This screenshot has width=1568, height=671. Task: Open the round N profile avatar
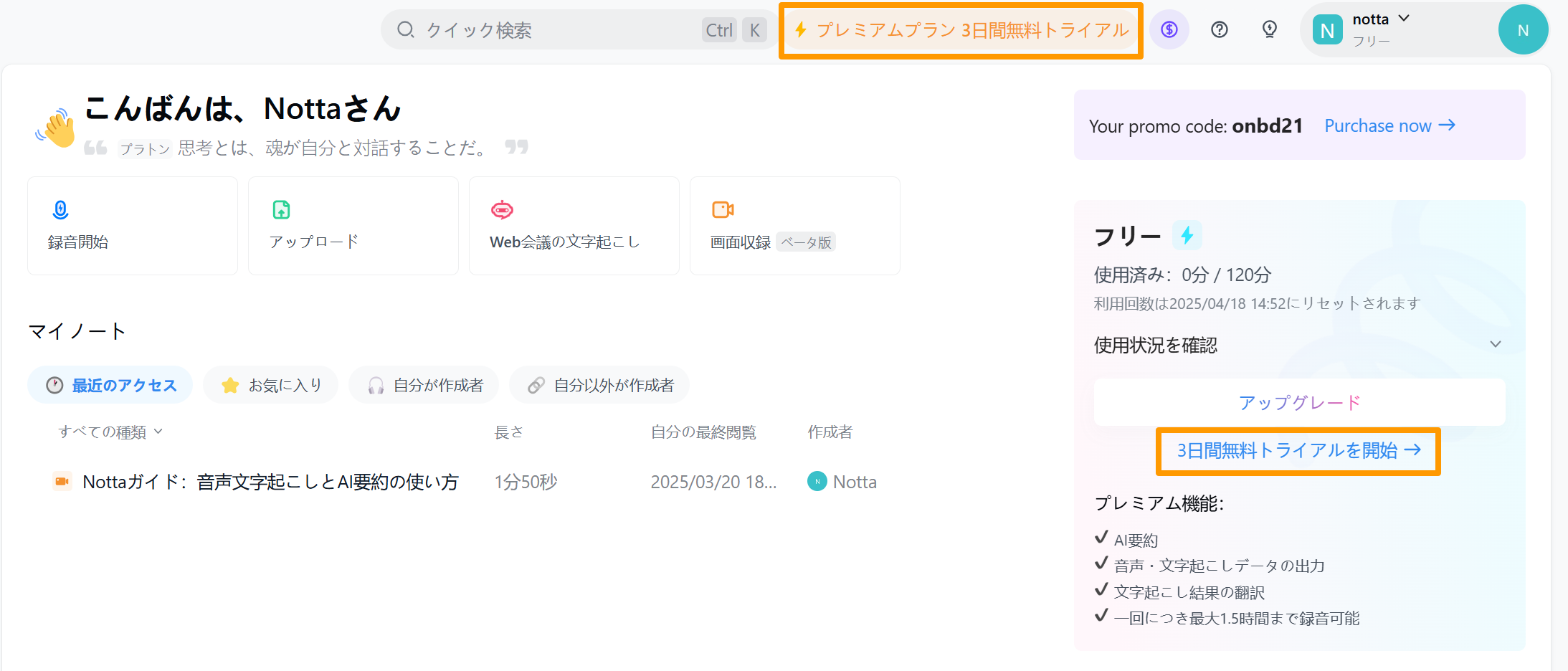1523,29
